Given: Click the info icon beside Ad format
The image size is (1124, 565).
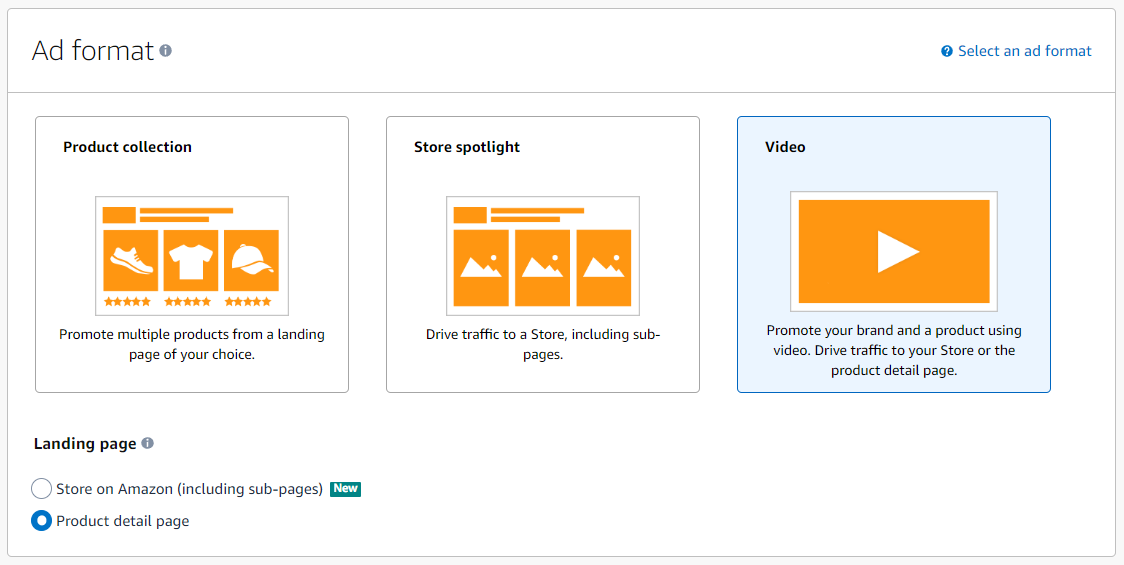Looking at the screenshot, I should tap(166, 51).
